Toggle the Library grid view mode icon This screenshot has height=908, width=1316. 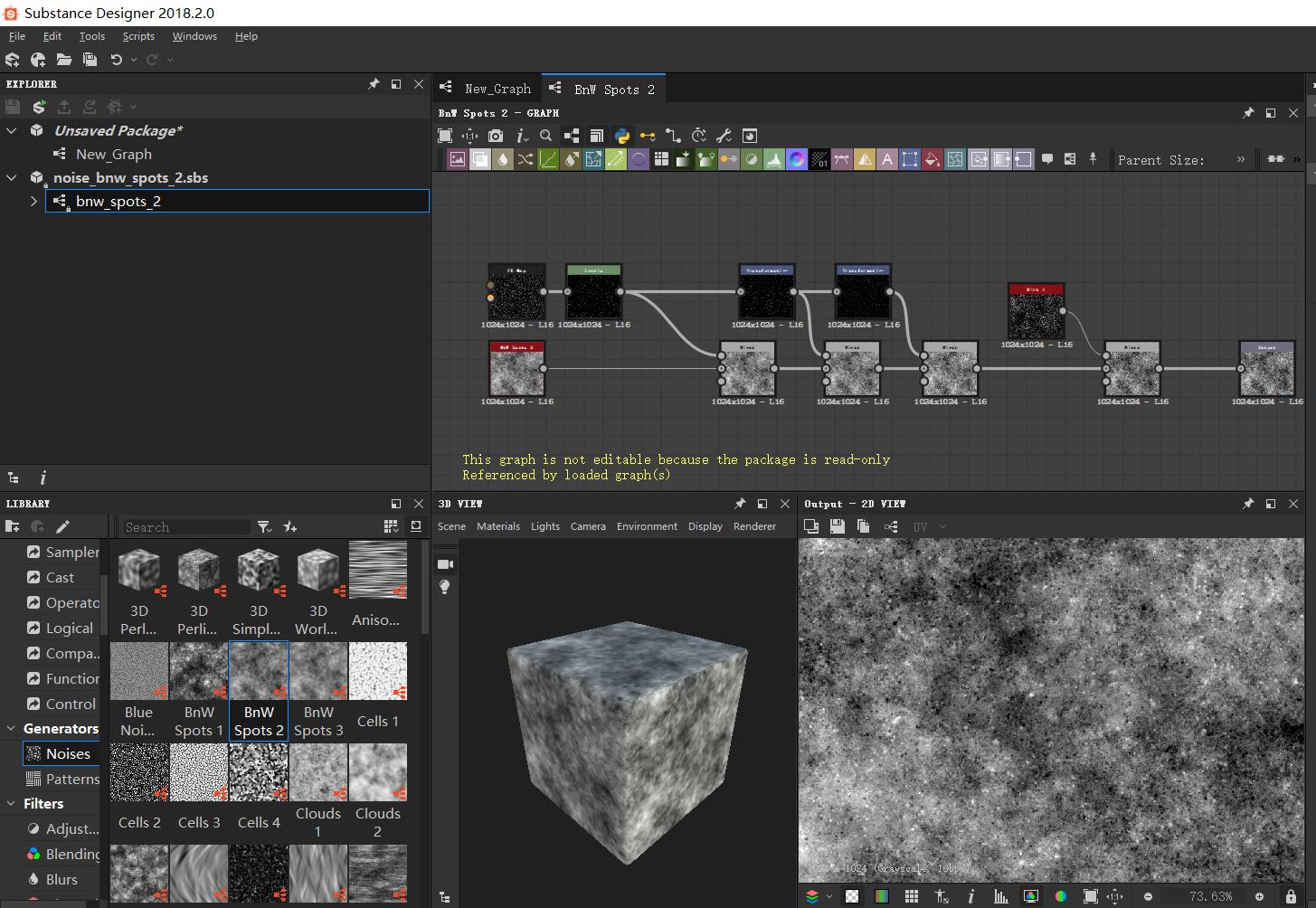tap(391, 526)
